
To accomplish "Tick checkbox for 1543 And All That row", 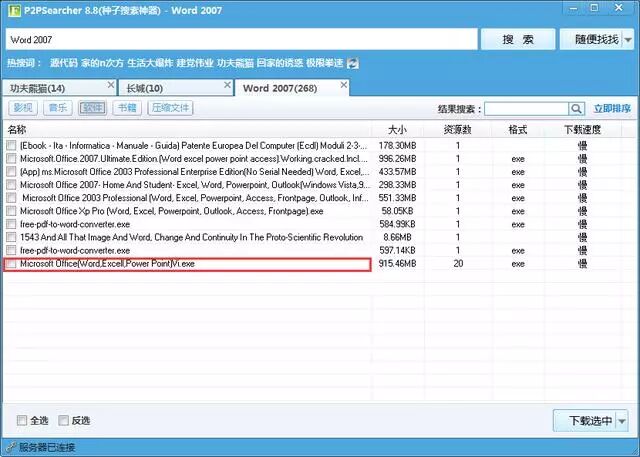I will [x=11, y=237].
